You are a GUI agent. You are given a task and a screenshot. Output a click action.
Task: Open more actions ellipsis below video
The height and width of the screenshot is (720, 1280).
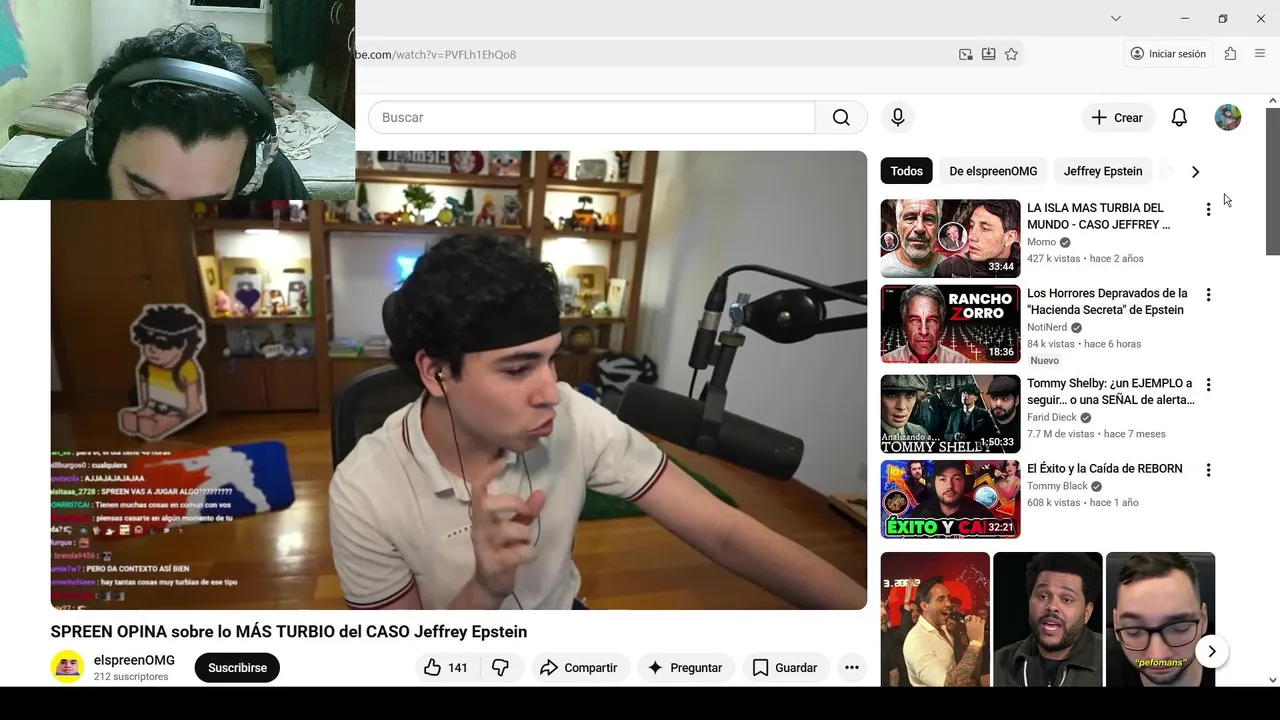tap(852, 667)
